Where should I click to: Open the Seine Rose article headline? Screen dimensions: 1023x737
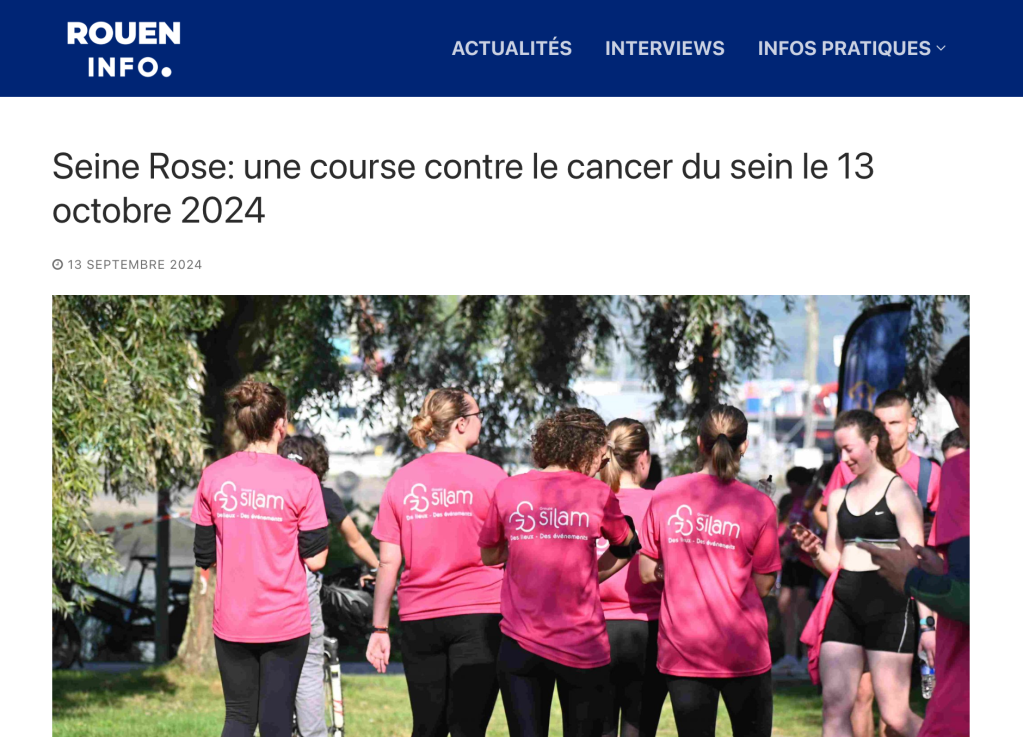click(463, 188)
